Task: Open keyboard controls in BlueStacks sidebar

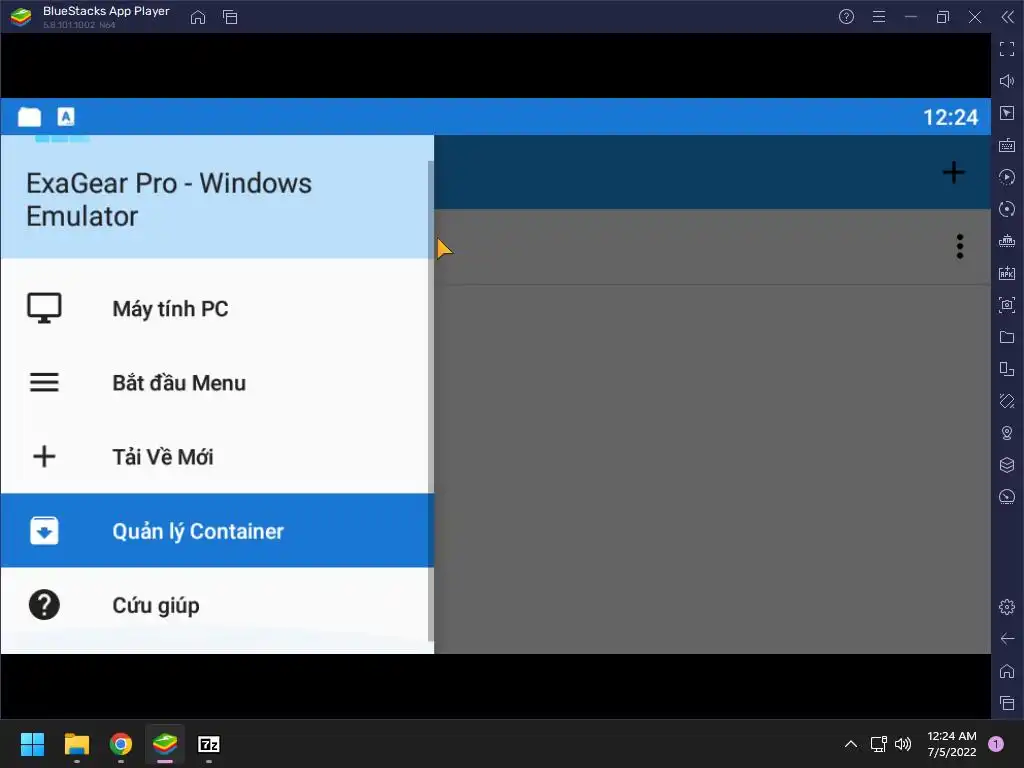Action: click(x=1007, y=145)
